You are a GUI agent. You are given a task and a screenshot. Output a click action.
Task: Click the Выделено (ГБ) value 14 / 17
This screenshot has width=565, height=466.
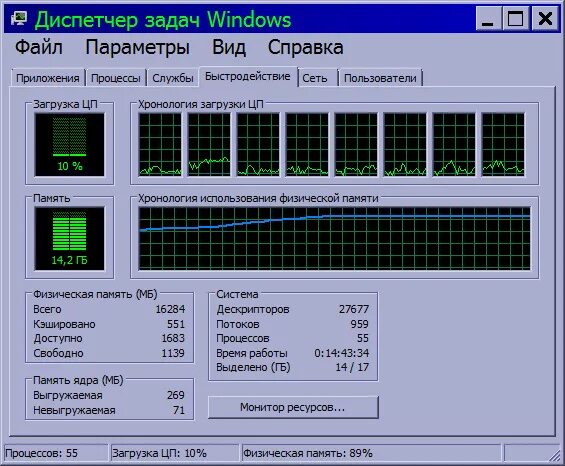coord(352,367)
